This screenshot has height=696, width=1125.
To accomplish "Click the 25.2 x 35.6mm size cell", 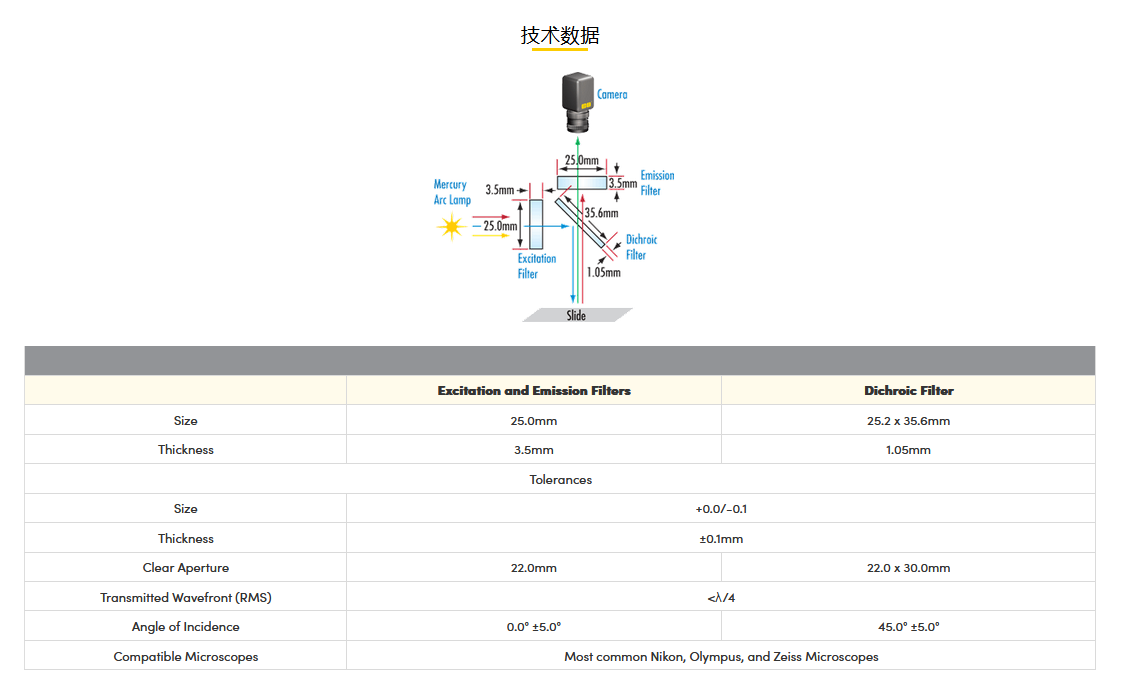I will pos(908,421).
